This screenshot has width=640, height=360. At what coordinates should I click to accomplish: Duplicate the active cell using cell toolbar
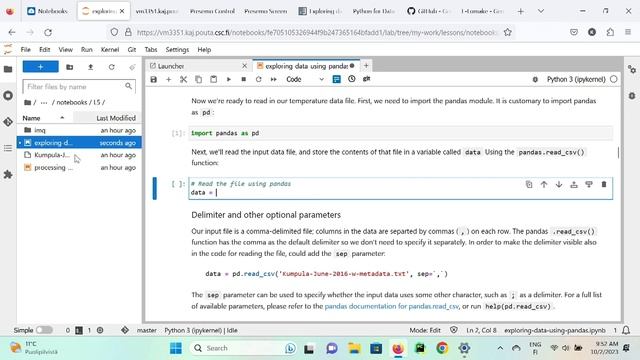[x=529, y=184]
